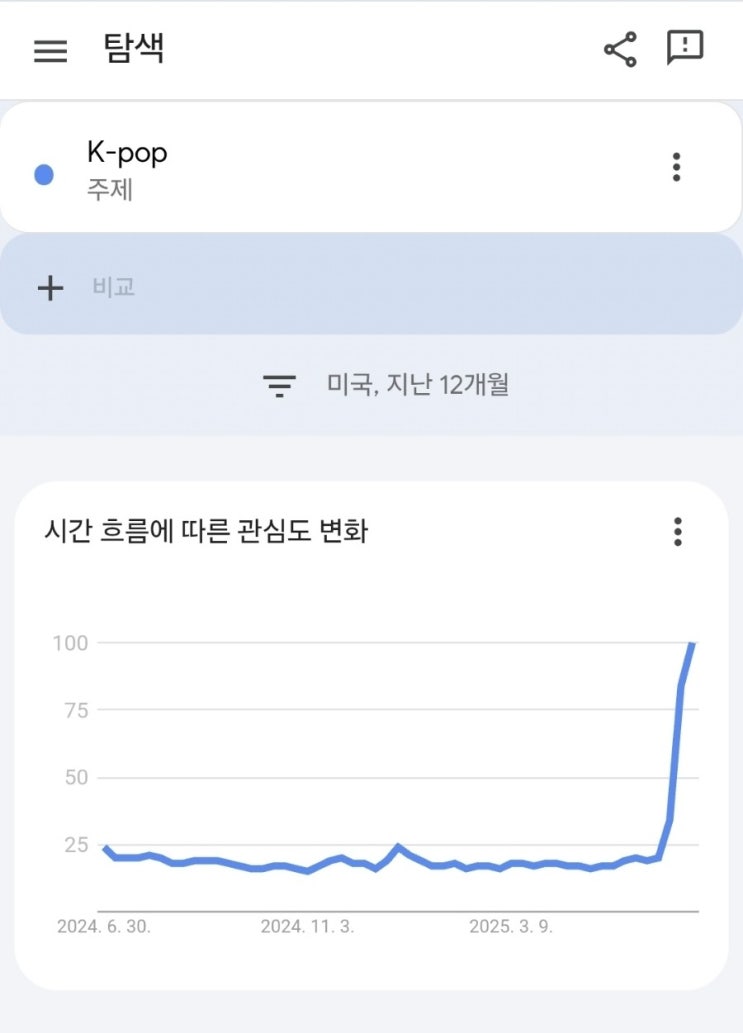Viewport: 743px width, 1033px height.
Task: Tap the 탐색 page title
Action: (133, 49)
